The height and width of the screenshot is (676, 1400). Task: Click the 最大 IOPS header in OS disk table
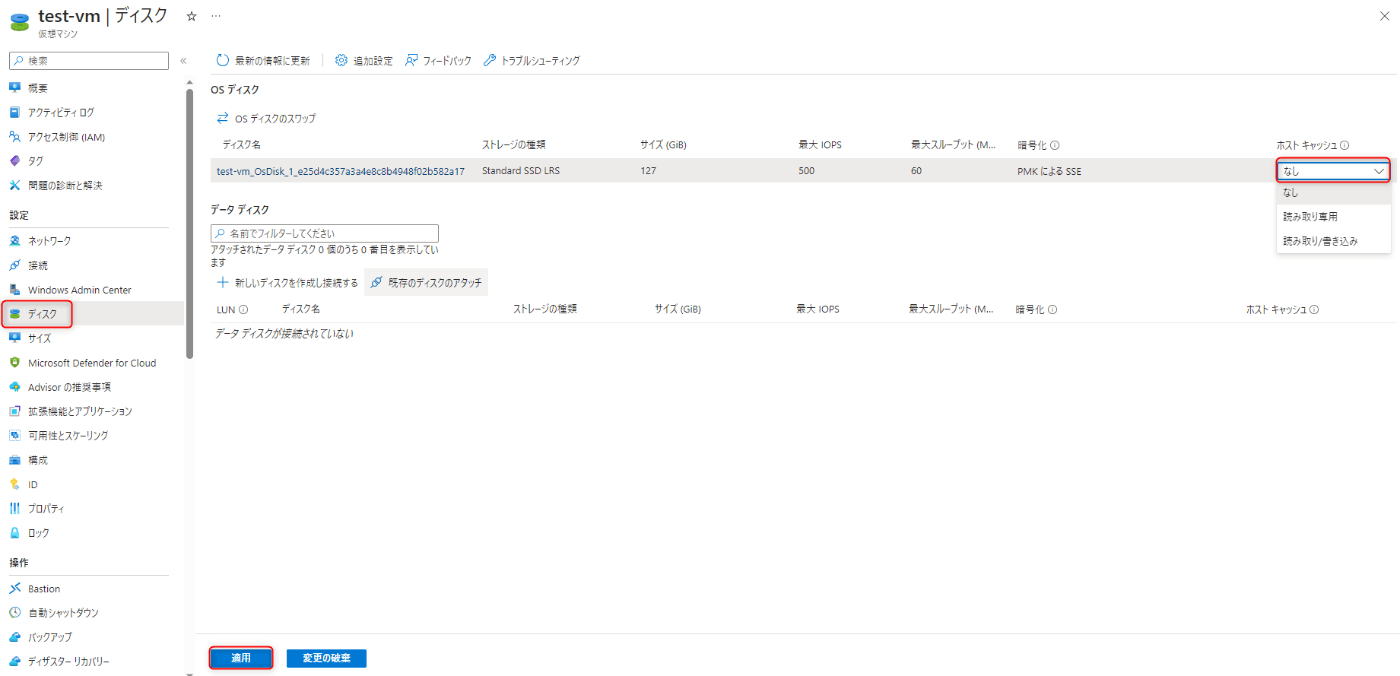tap(820, 145)
